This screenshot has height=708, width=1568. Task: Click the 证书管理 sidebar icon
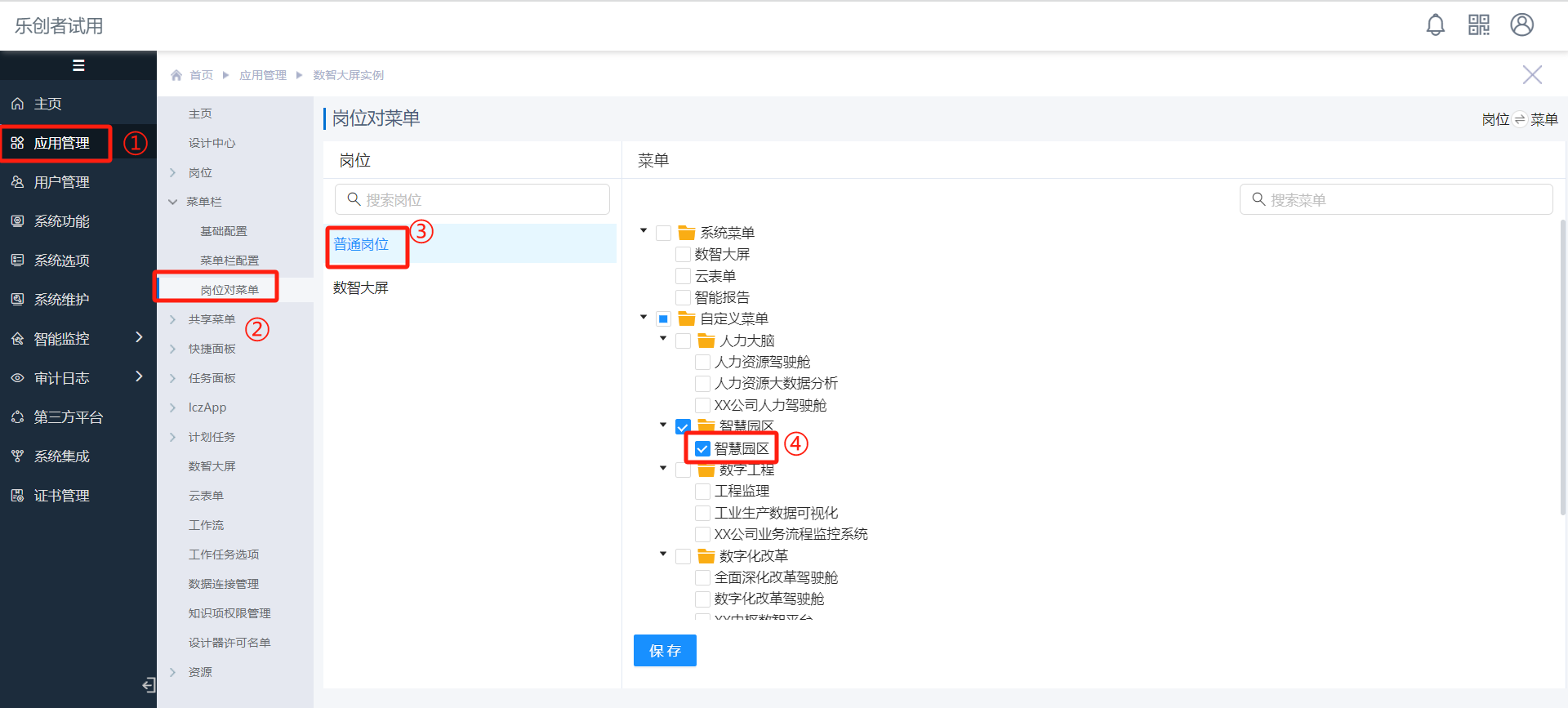coord(17,496)
